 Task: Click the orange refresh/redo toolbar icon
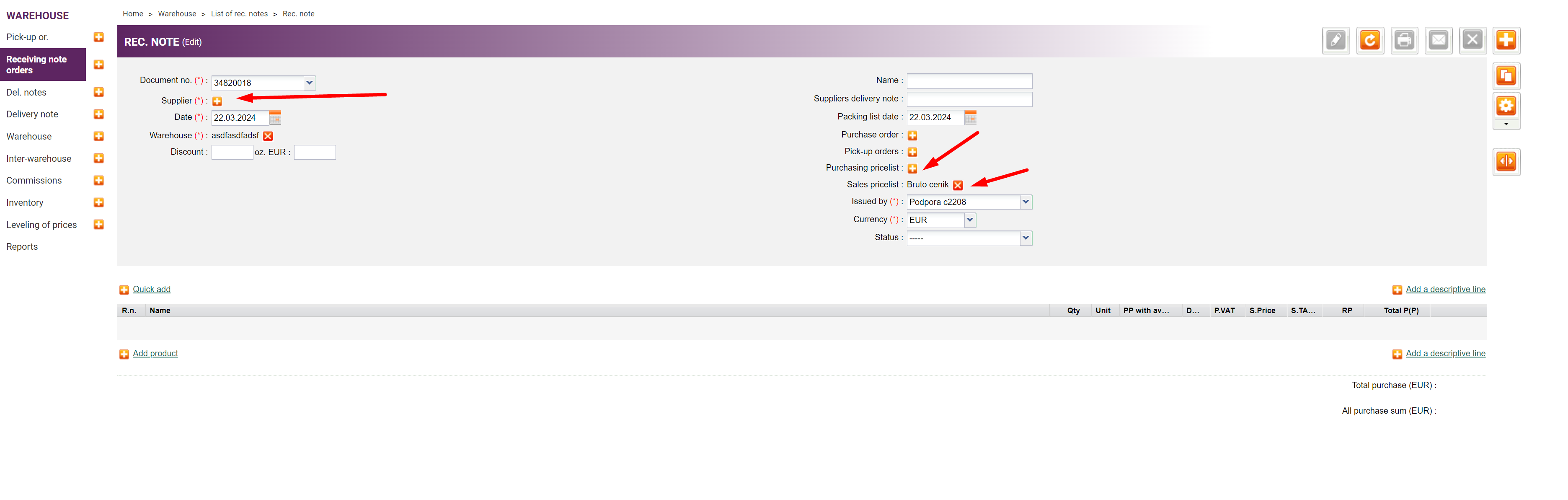(1369, 41)
